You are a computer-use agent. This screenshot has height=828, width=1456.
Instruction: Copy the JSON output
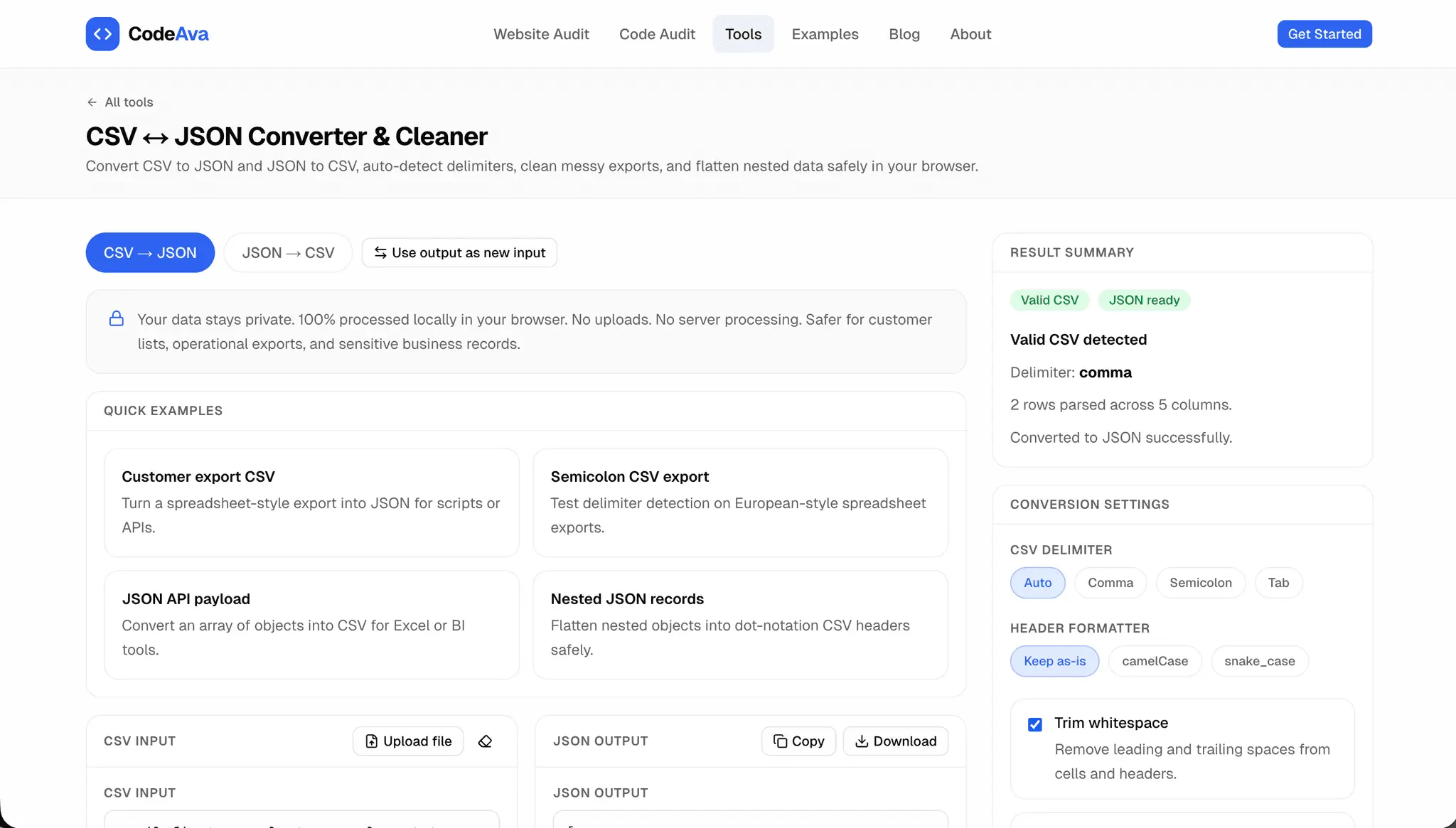pos(798,741)
